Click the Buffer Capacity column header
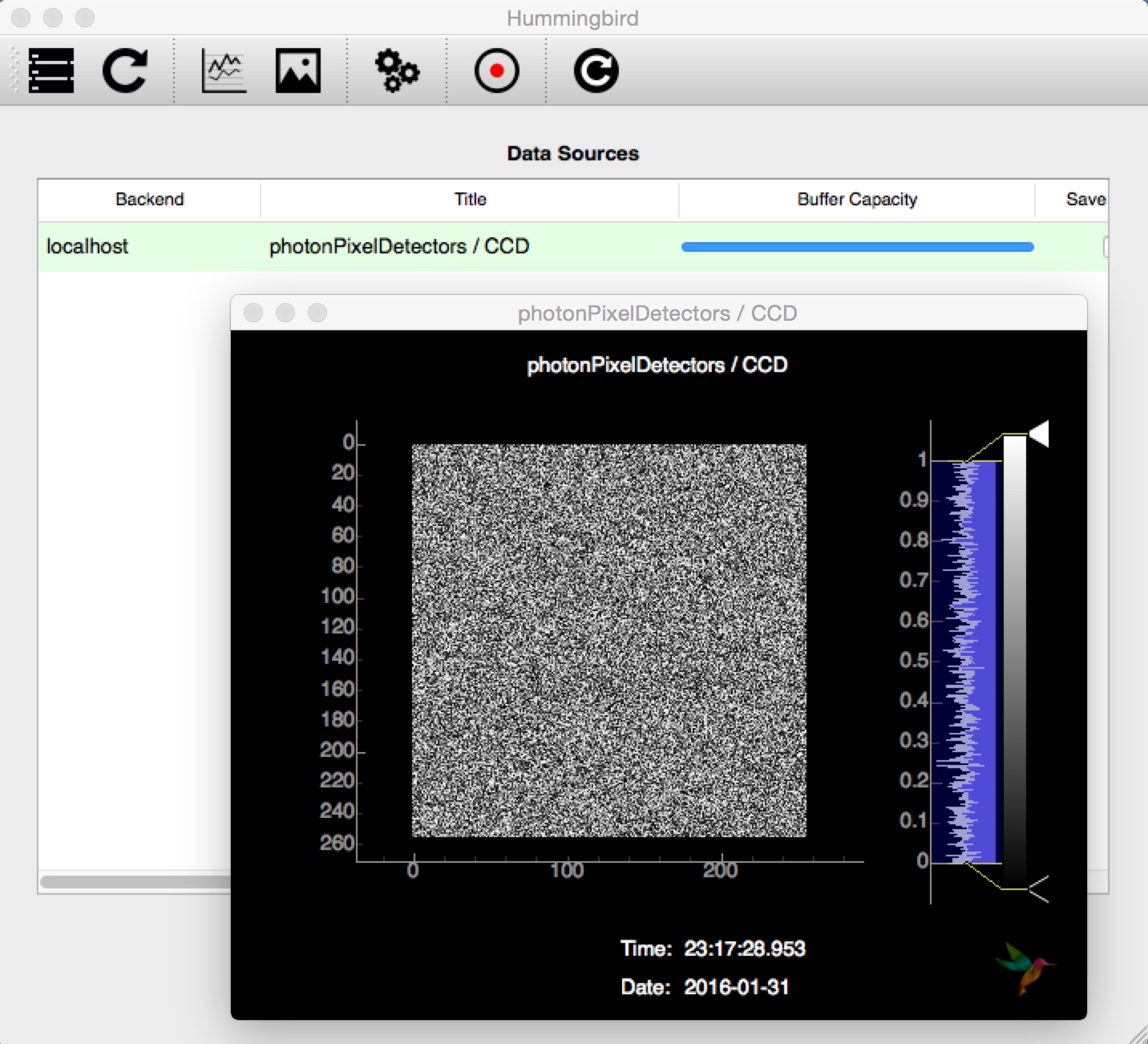1148x1044 pixels. (857, 199)
